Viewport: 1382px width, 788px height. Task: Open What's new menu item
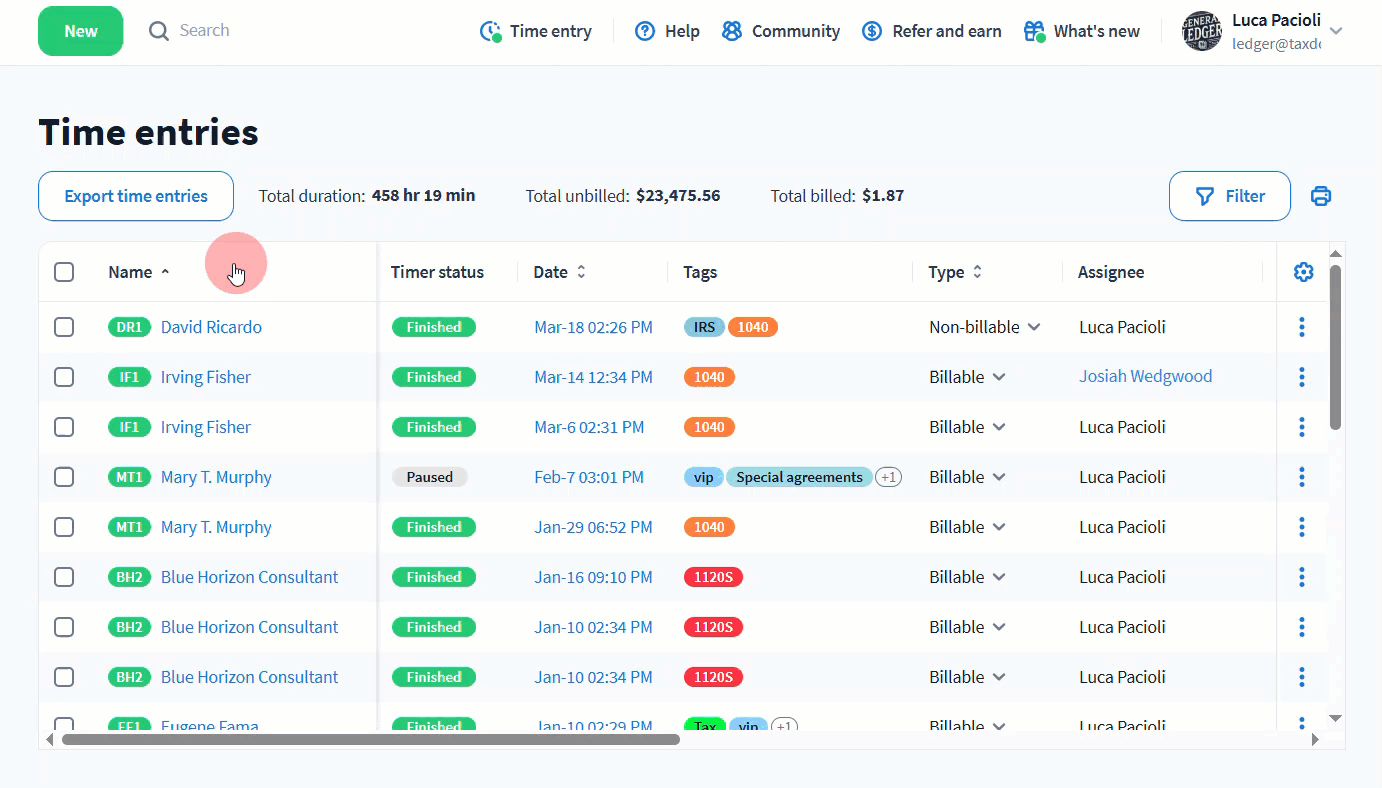(1082, 31)
